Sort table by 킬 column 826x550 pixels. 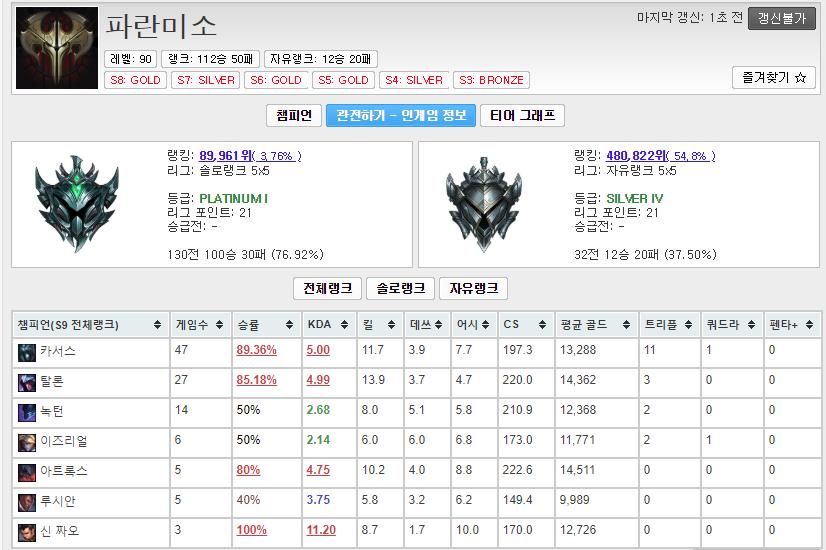380,325
